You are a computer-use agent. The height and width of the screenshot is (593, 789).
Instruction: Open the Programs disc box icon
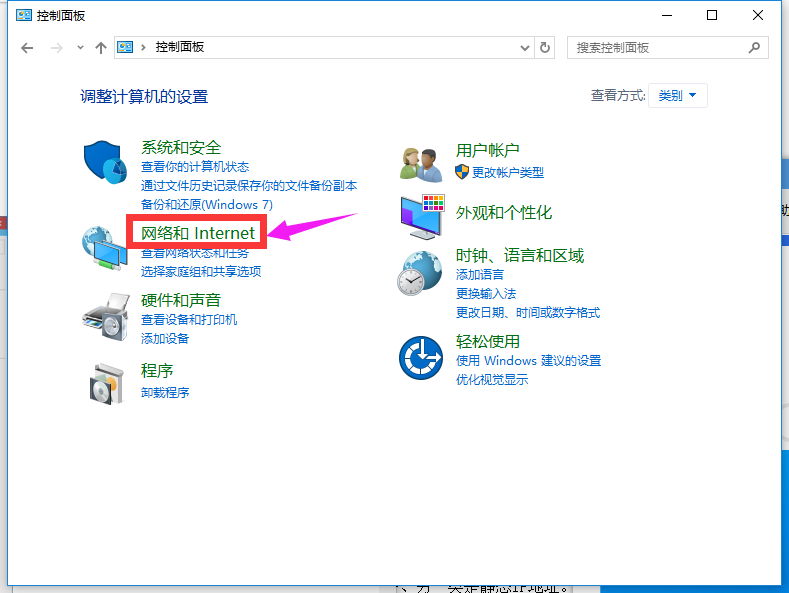[105, 381]
